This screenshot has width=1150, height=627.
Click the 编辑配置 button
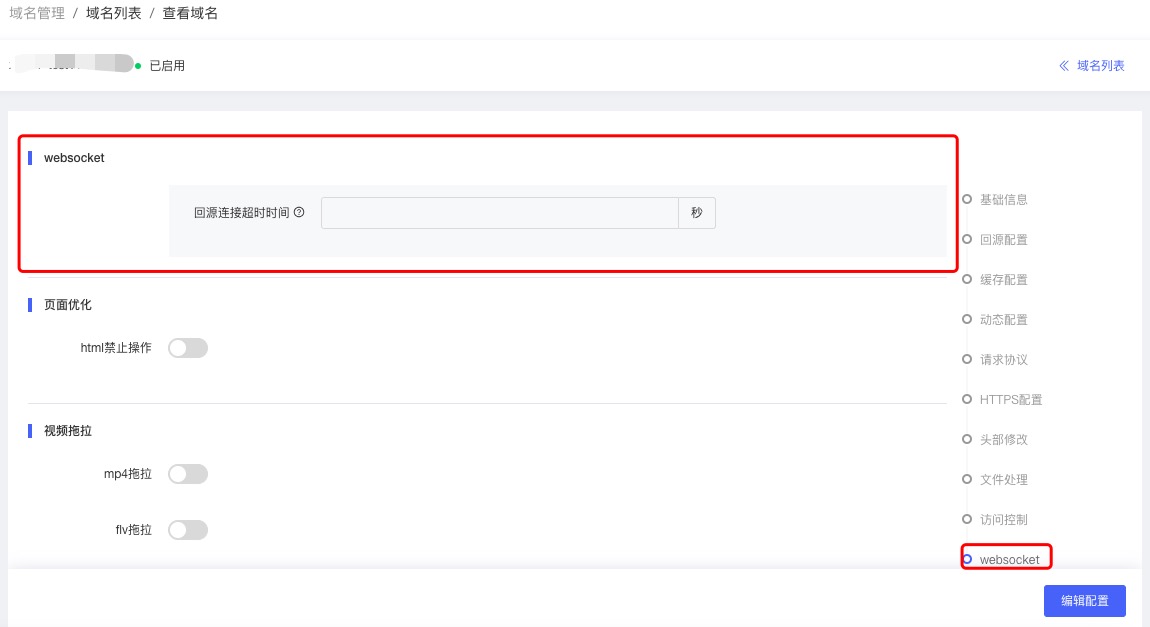pyautogui.click(x=1085, y=601)
